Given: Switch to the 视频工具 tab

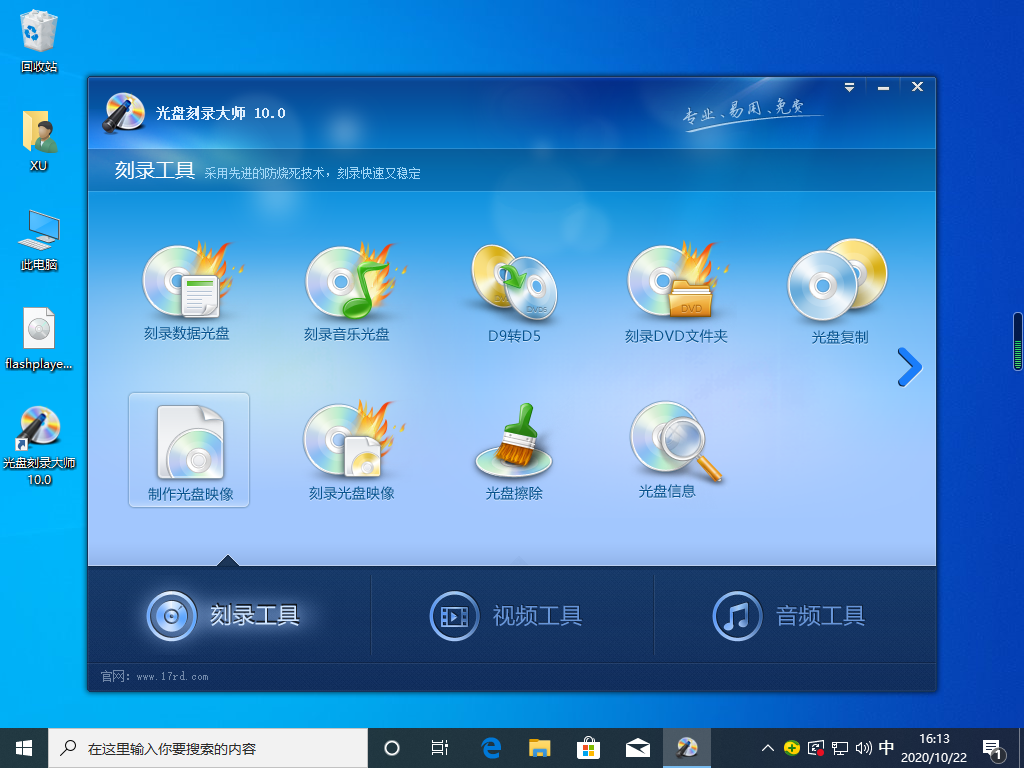Looking at the screenshot, I should tap(513, 616).
